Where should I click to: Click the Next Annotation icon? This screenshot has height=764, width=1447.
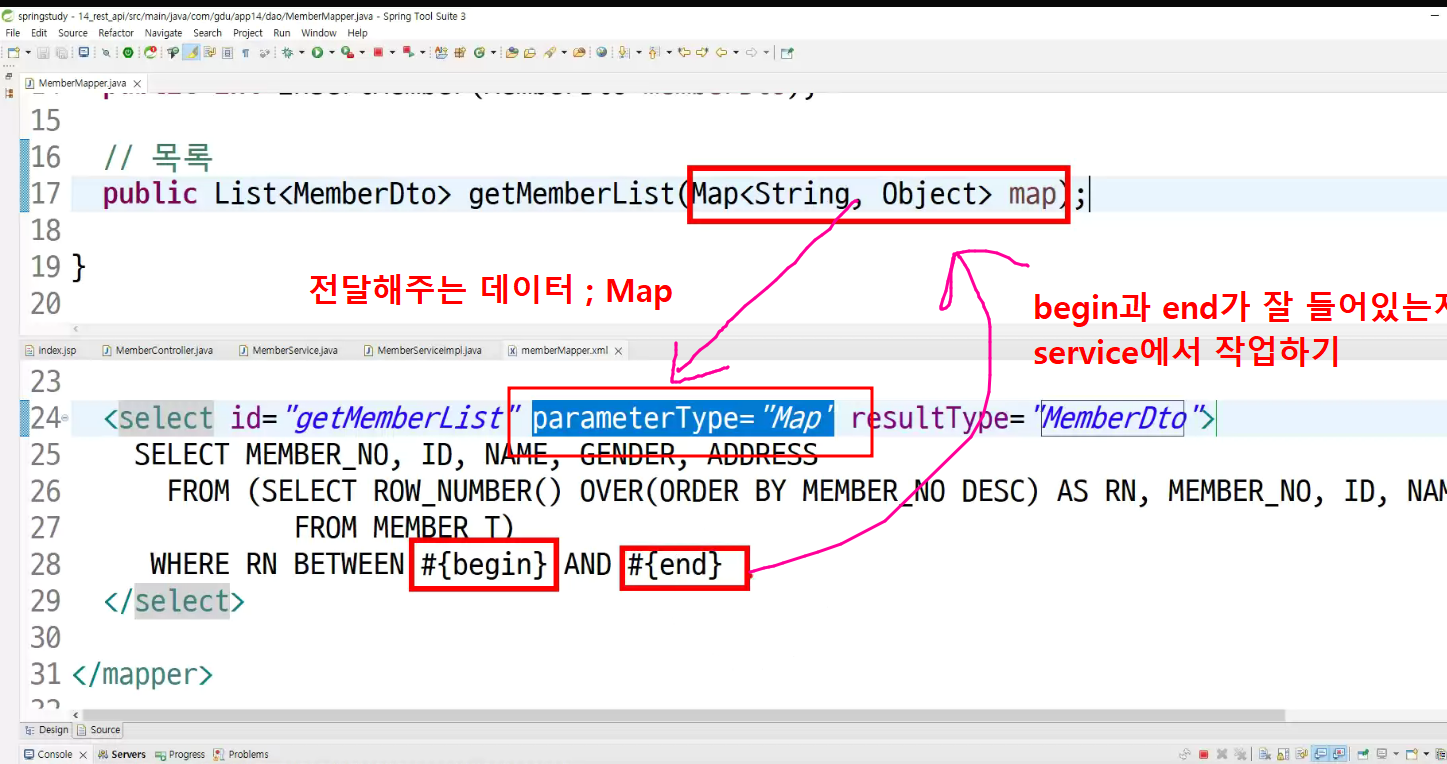623,52
